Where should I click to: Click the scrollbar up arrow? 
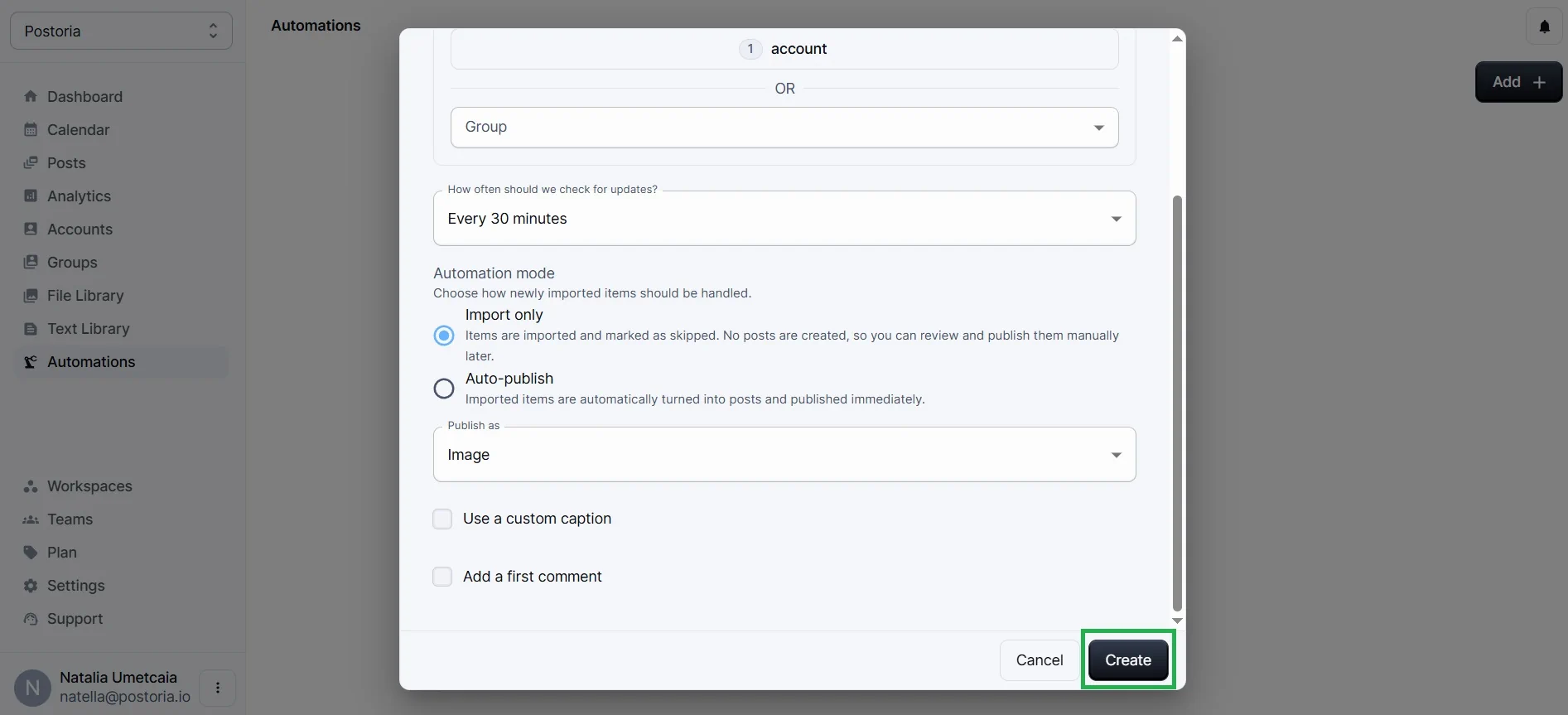[x=1177, y=38]
